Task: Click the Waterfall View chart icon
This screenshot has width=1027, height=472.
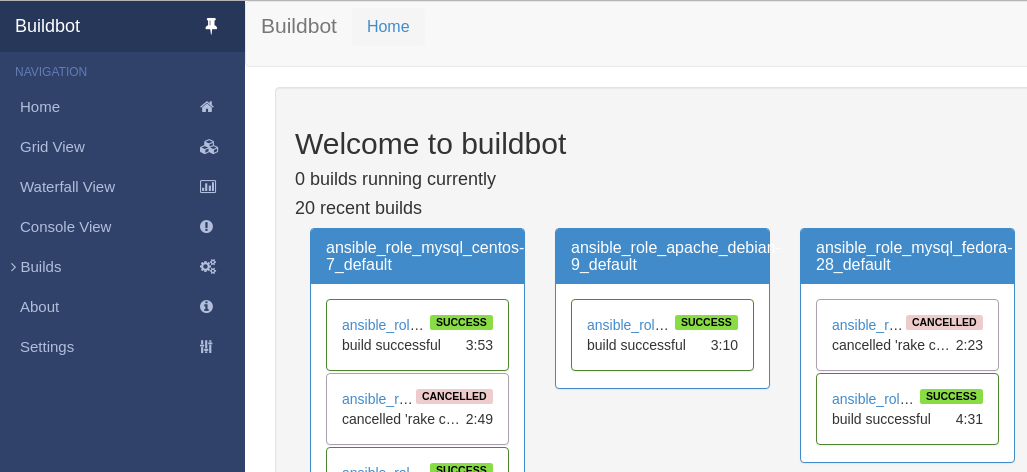Action: click(208, 187)
